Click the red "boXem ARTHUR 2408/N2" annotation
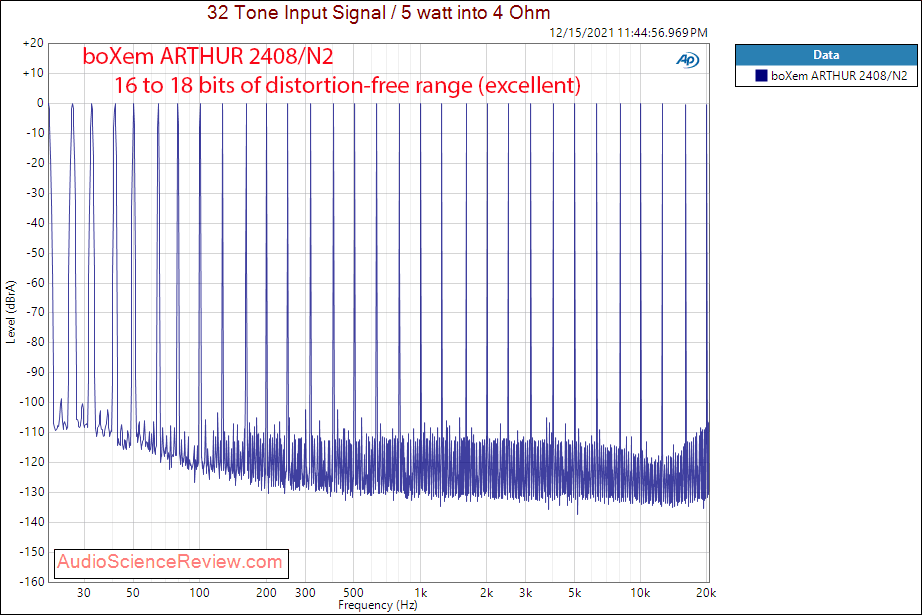The height and width of the screenshot is (615, 922). point(208,56)
